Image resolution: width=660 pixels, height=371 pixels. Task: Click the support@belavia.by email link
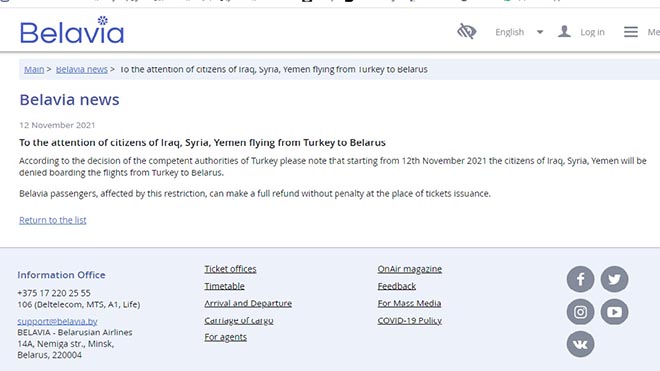tap(57, 321)
